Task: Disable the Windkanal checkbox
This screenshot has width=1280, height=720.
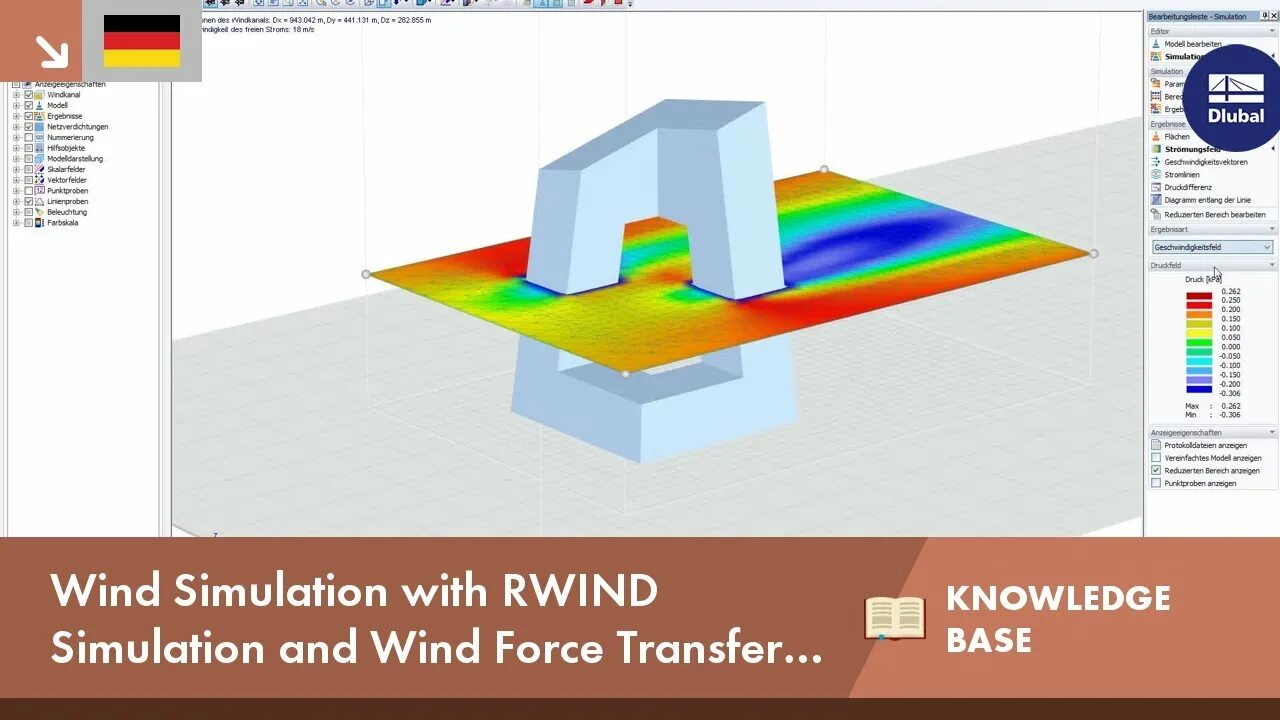Action: click(x=28, y=95)
